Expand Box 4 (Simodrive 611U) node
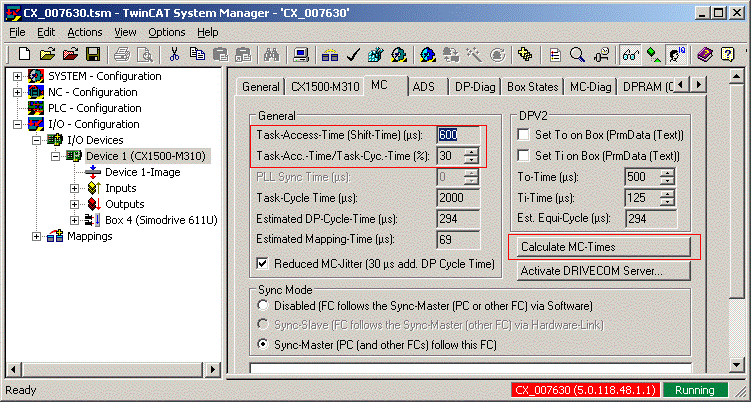751x402 pixels. pos(74,220)
